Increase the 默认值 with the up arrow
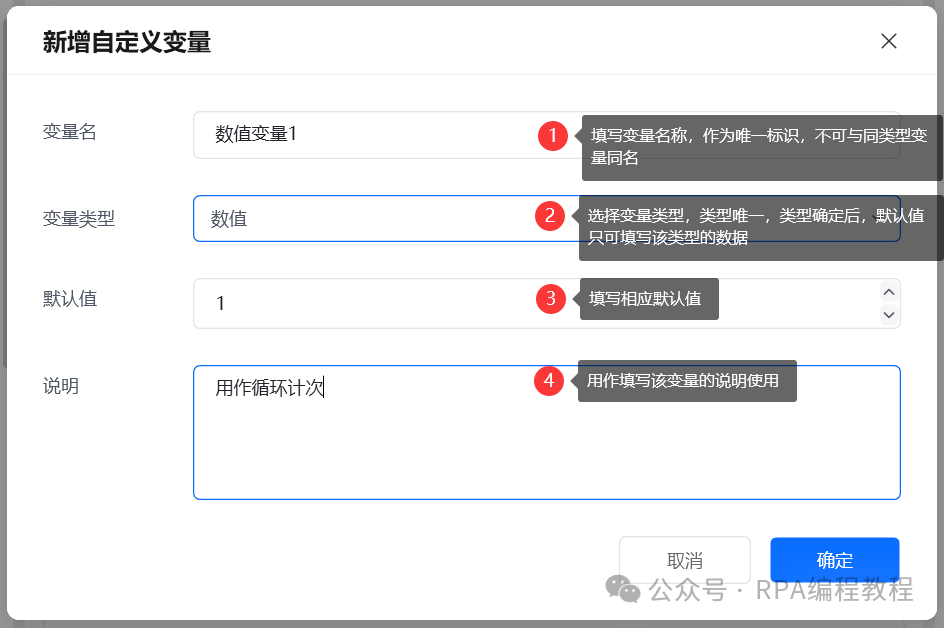Image resolution: width=944 pixels, height=628 pixels. tap(889, 293)
